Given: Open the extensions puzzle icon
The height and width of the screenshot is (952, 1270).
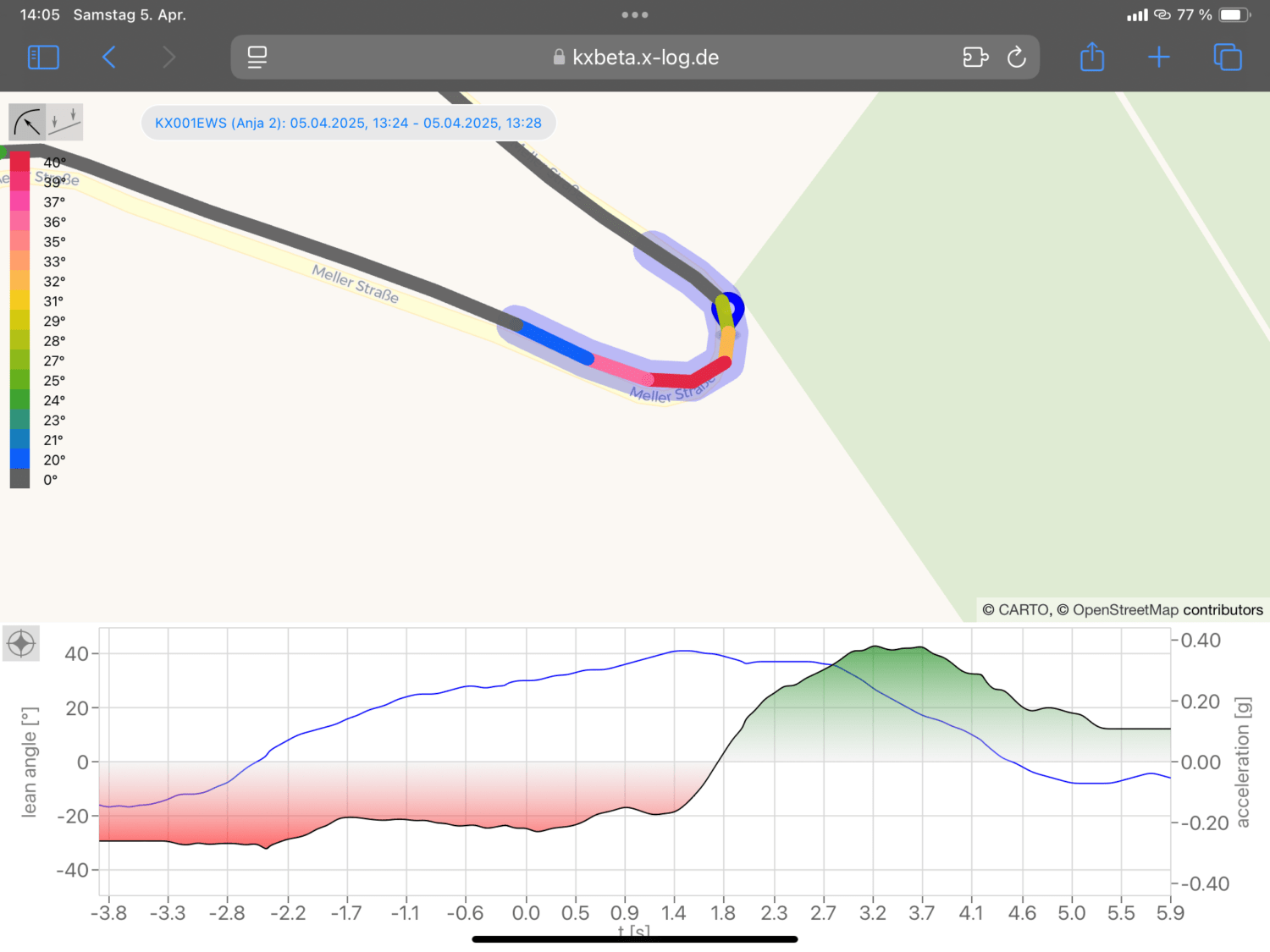Looking at the screenshot, I should (975, 58).
